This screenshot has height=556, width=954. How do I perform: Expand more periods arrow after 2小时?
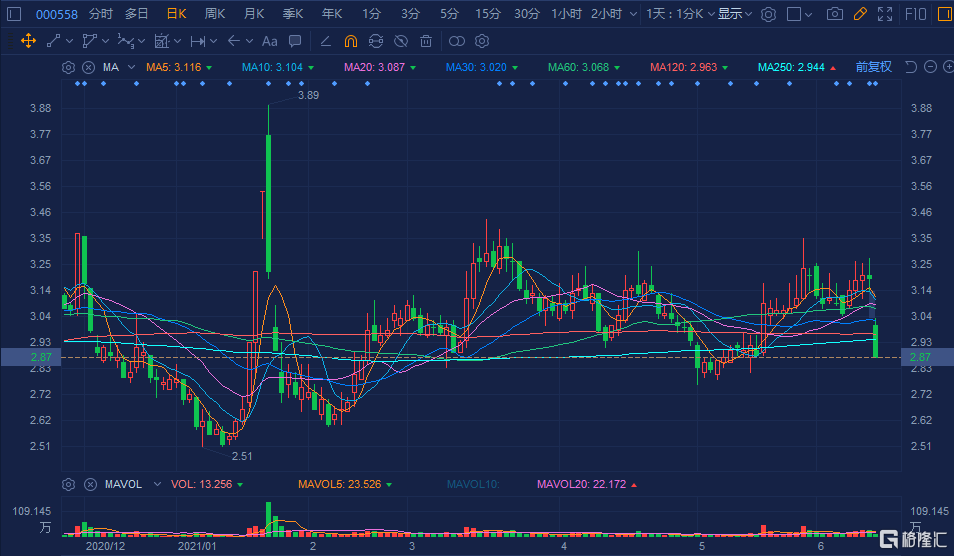click(633, 14)
